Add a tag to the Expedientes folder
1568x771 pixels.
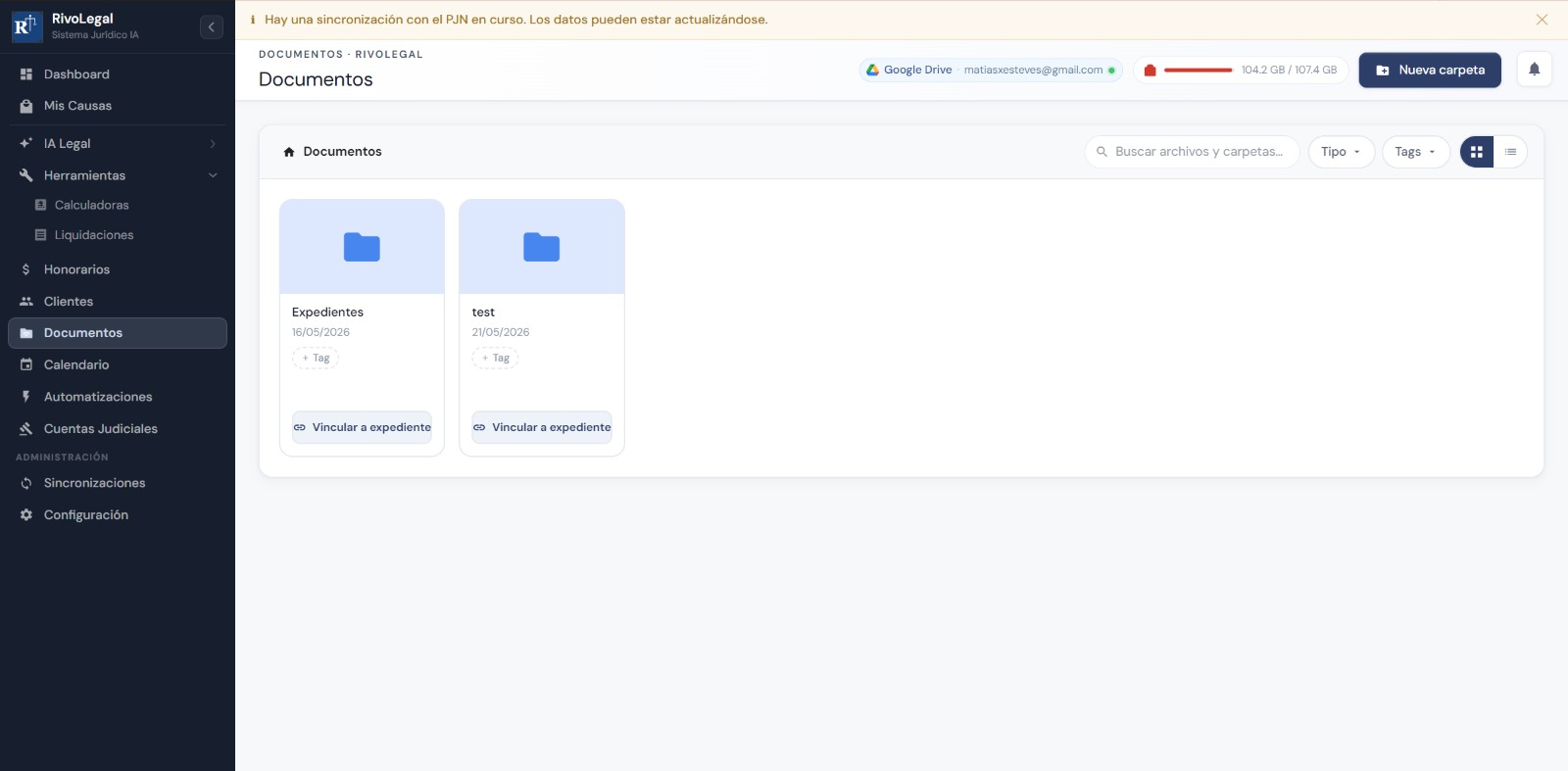[x=316, y=359]
